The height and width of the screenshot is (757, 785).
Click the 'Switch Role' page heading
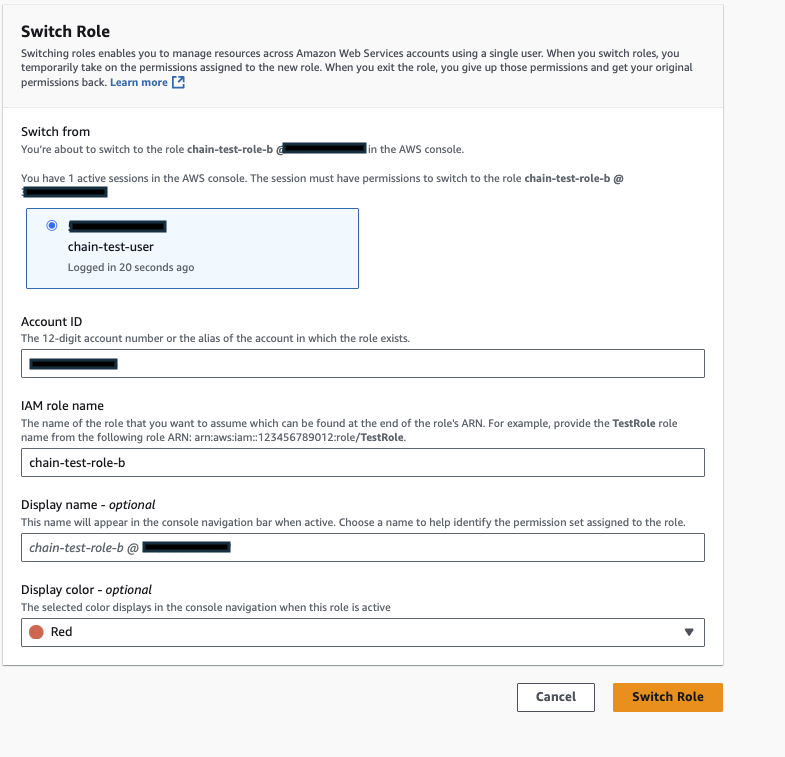point(65,31)
